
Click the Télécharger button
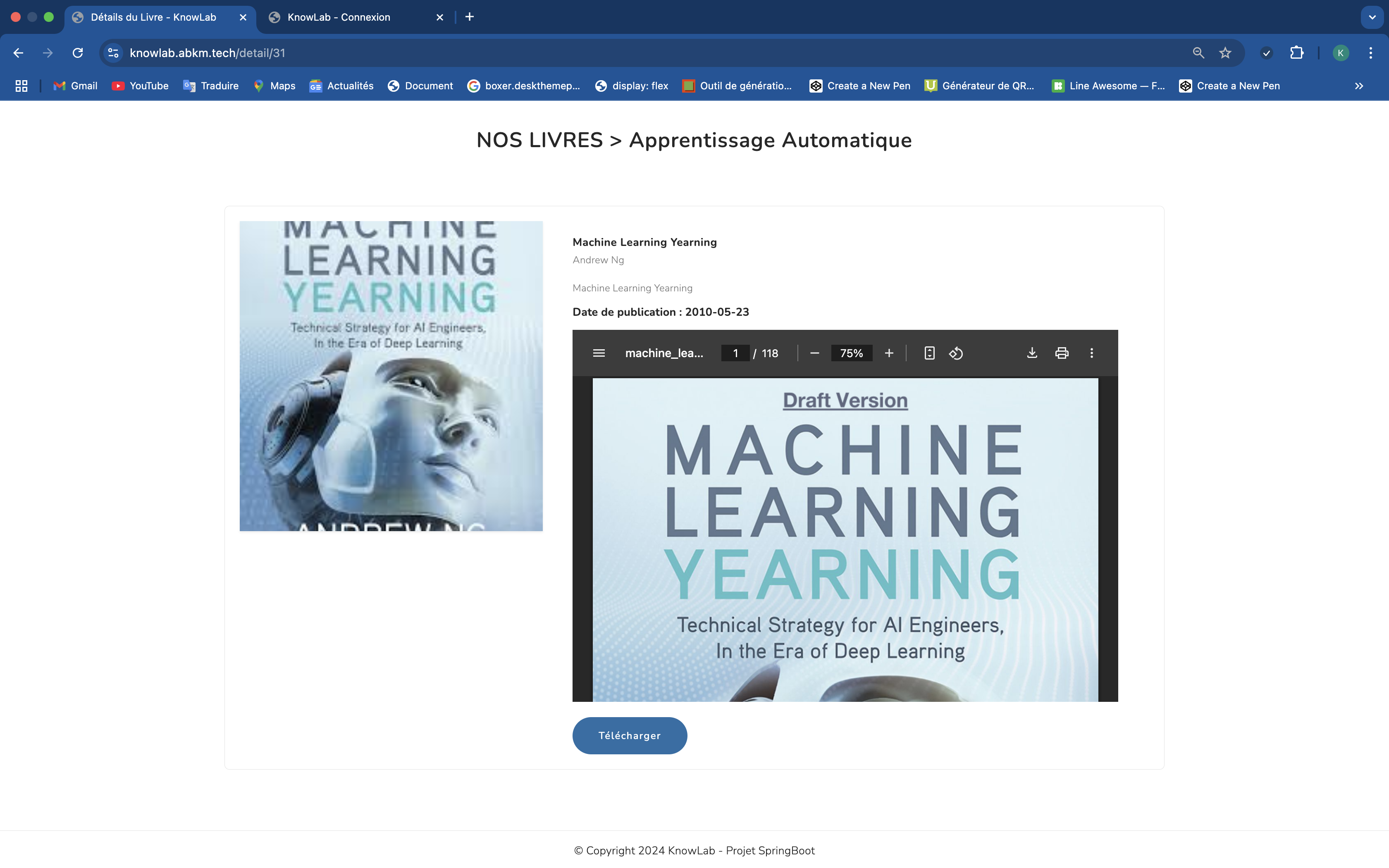630,735
